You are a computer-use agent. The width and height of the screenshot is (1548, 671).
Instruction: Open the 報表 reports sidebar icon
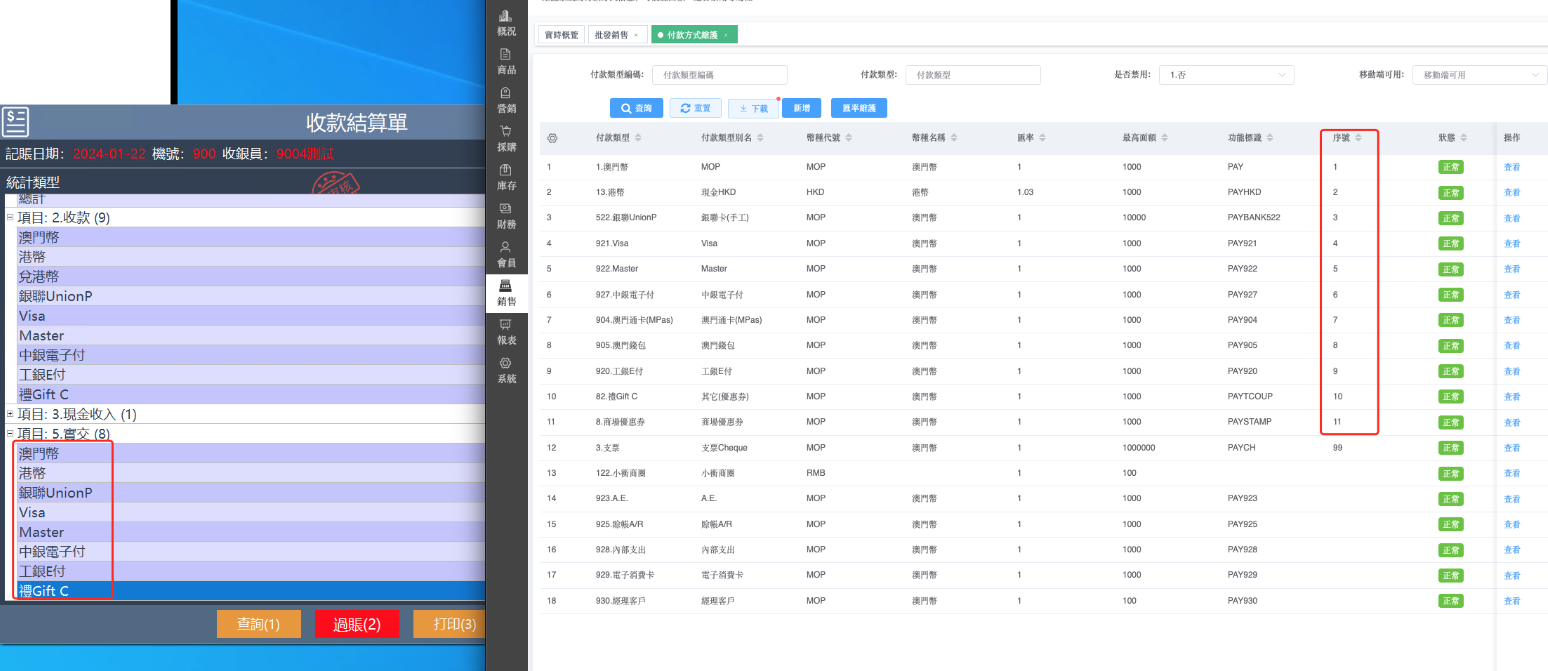506,330
